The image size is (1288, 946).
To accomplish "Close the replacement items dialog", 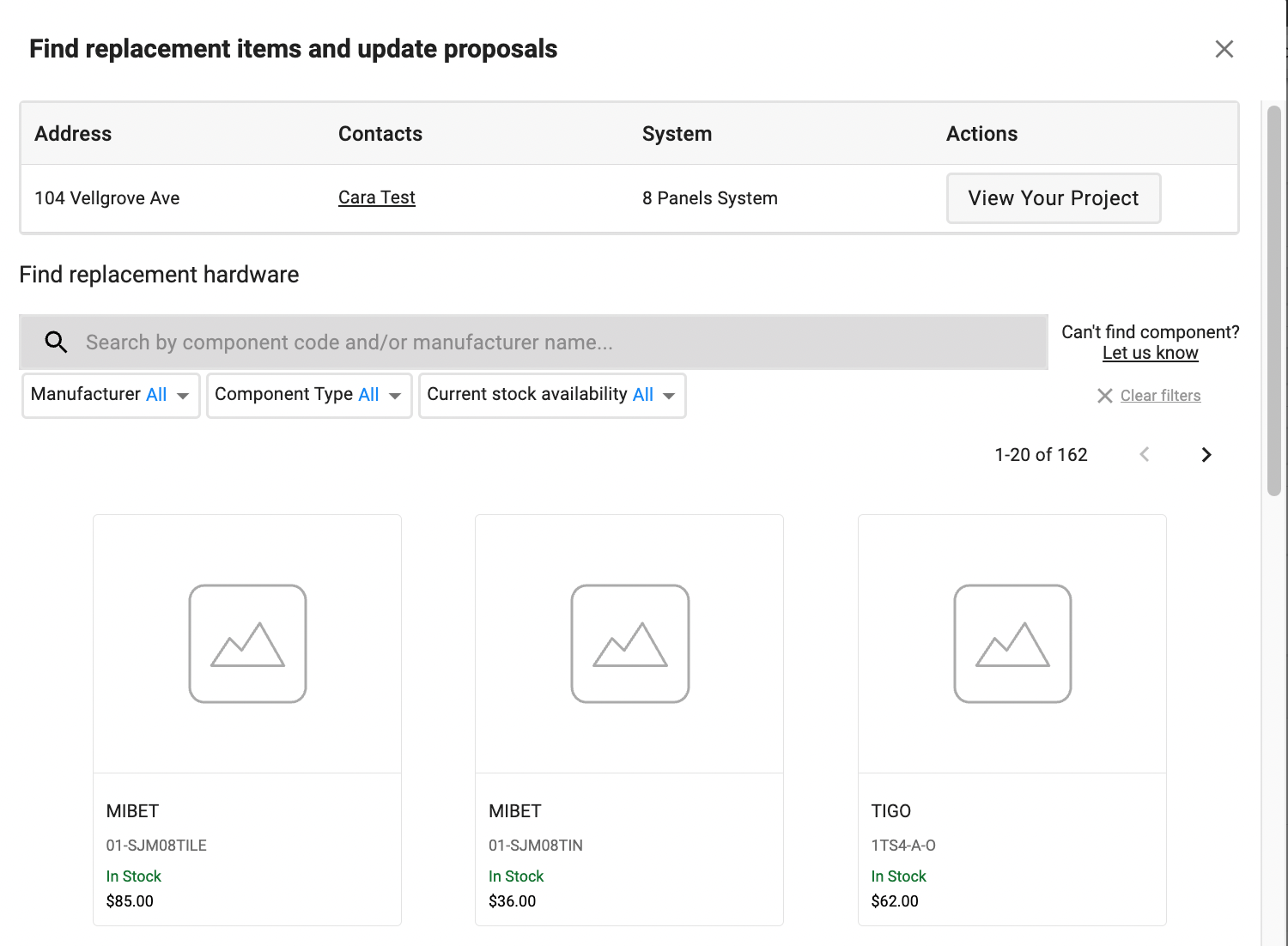I will 1224,49.
